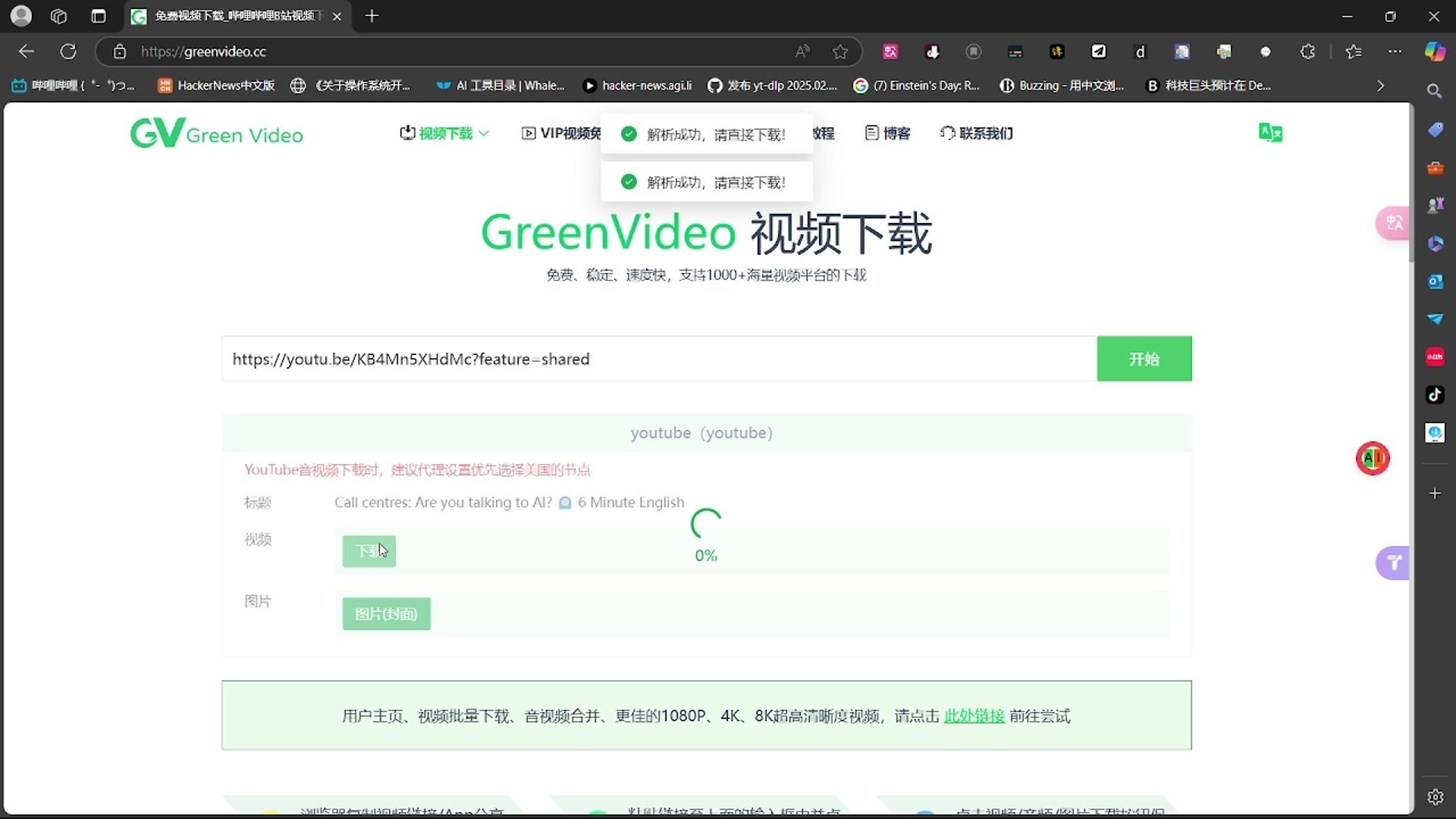
Task: Open the 发布 yt-dlp bookmark
Action: click(x=773, y=86)
